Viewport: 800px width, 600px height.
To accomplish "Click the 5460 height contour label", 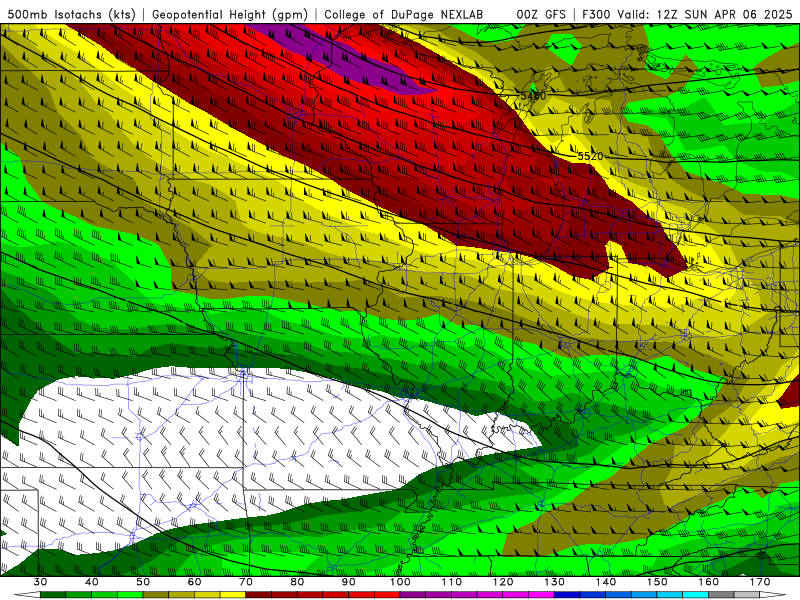I will (x=533, y=96).
